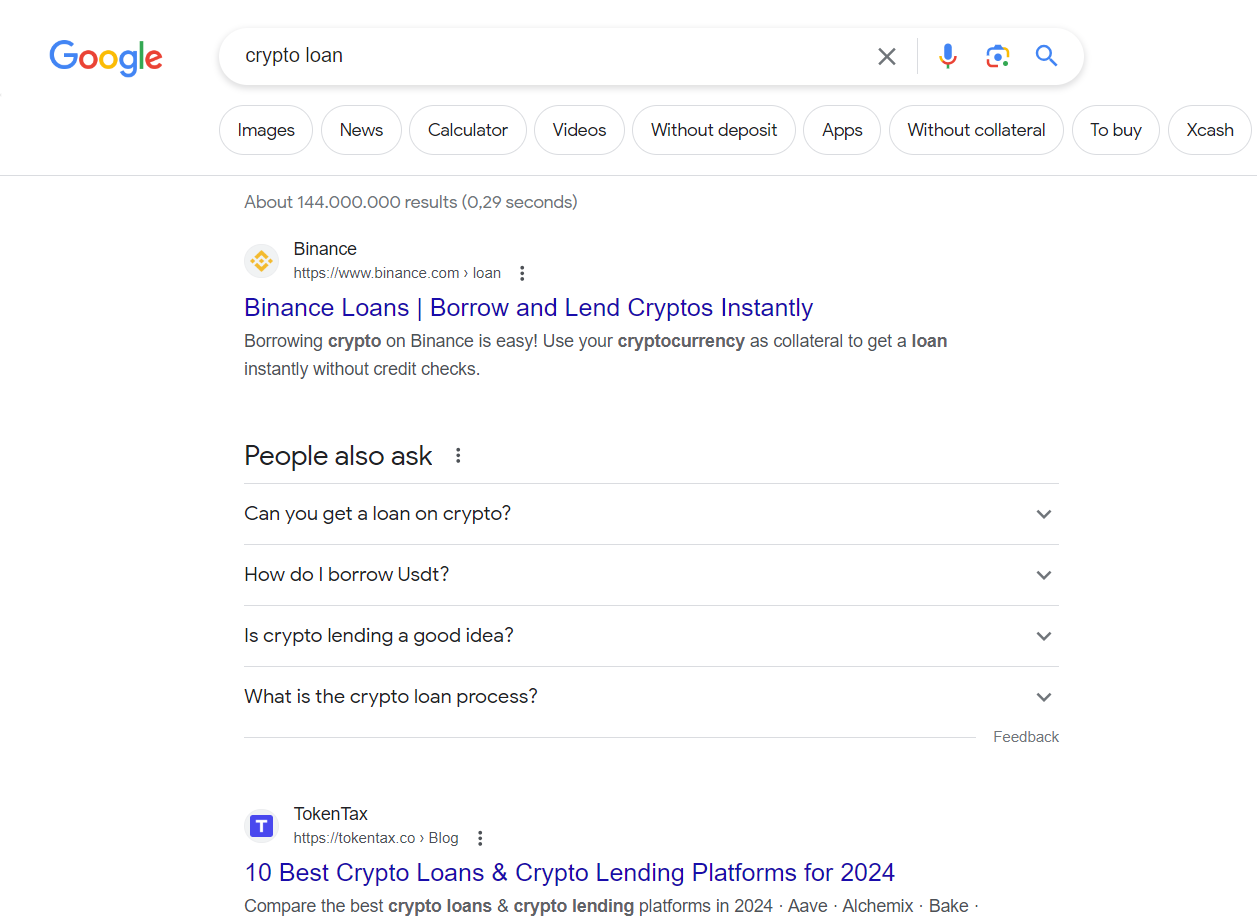
Task: Open Google Lens image search icon
Action: click(x=997, y=56)
